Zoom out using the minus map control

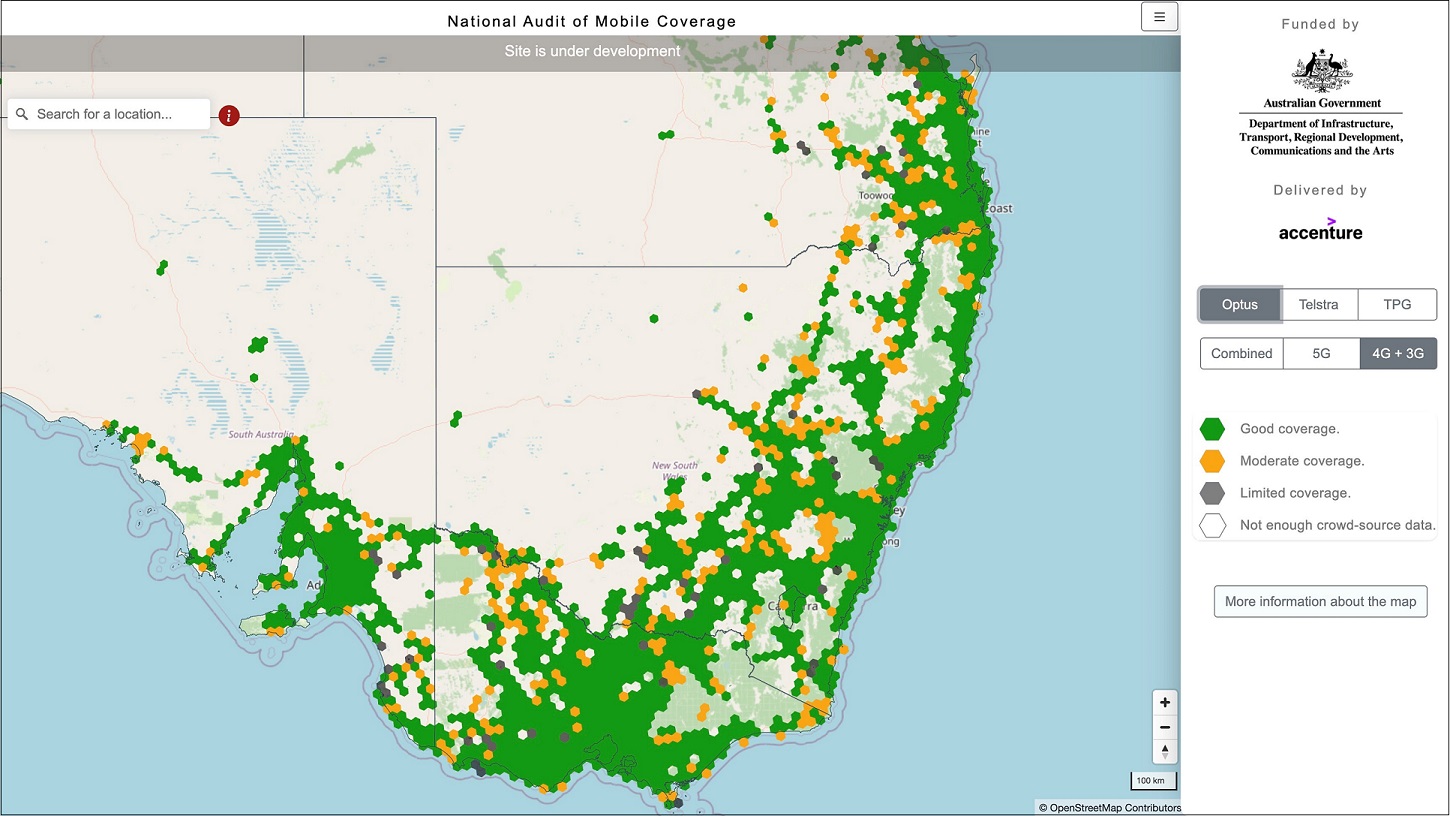click(x=1164, y=727)
